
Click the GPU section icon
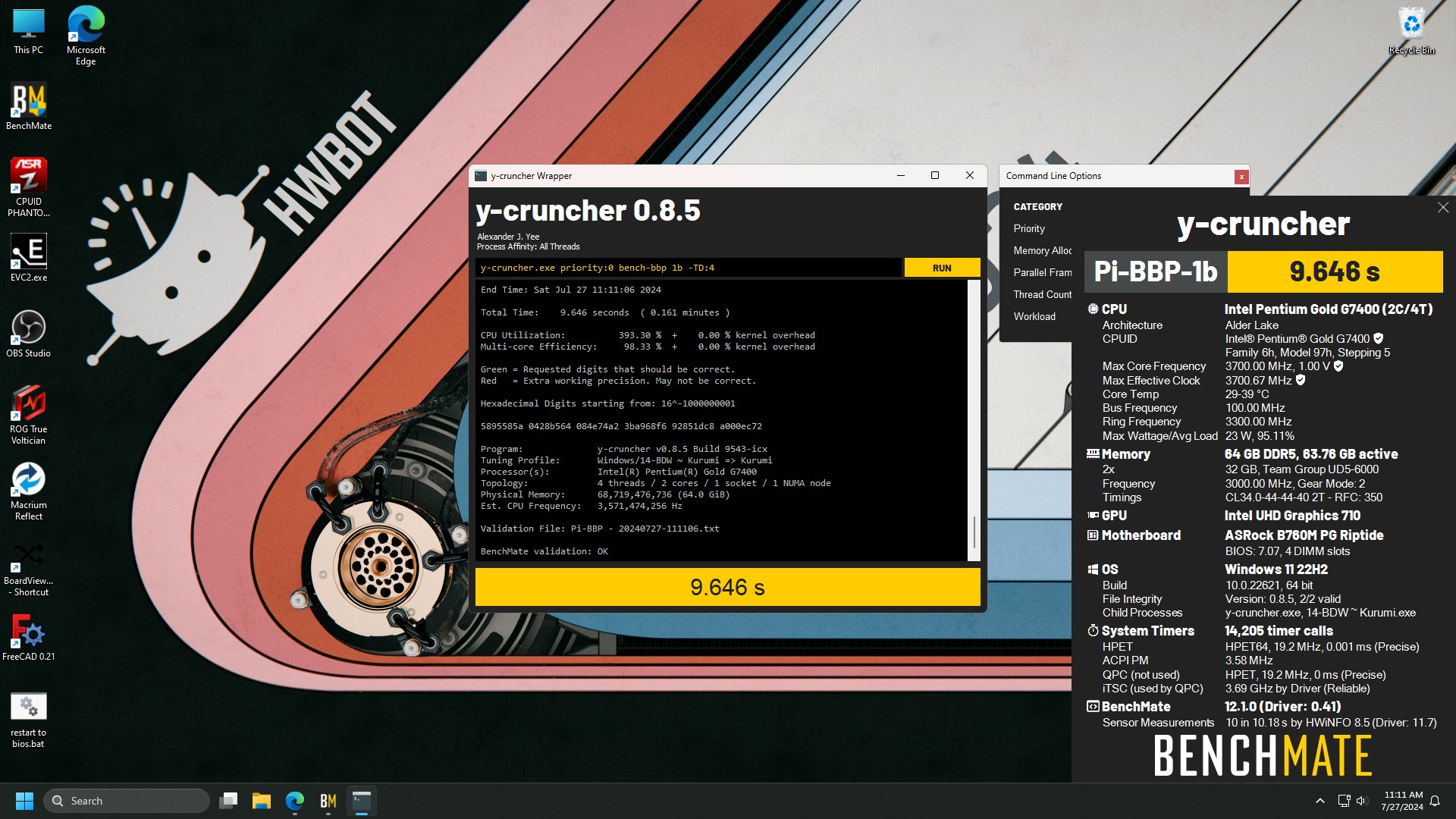pyautogui.click(x=1093, y=515)
